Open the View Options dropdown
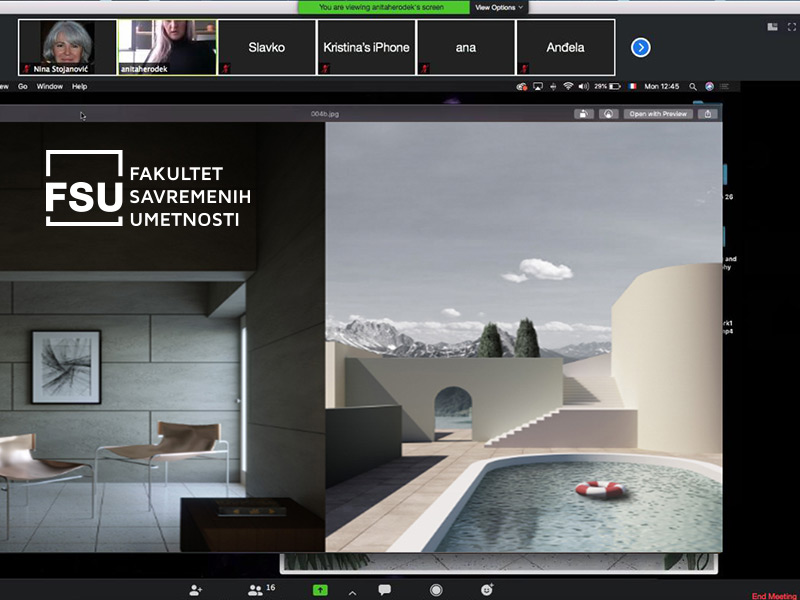Screen dimensions: 800x600 pos(499,7)
